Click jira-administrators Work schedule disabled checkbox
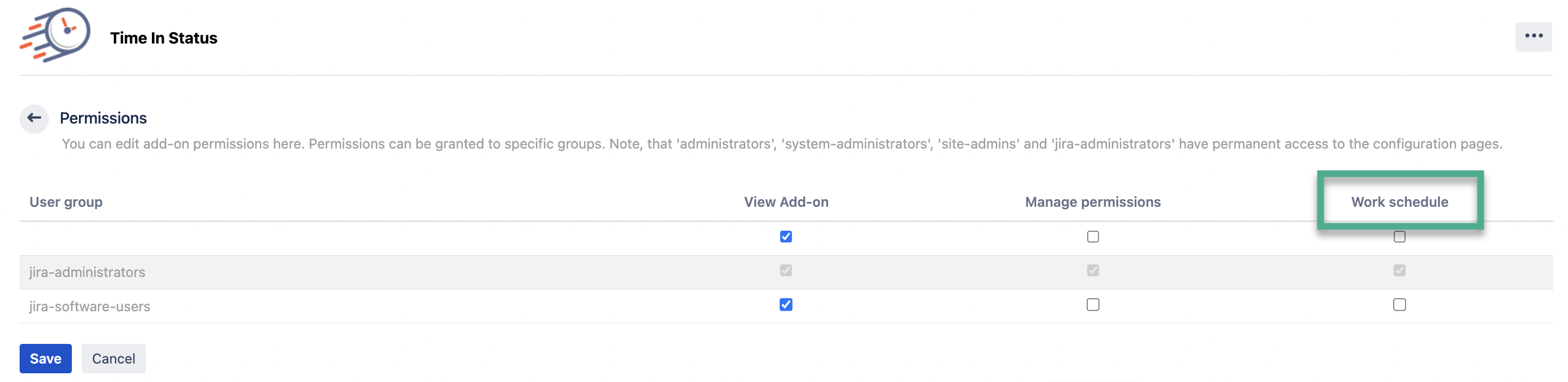Viewport: 1568px width, 382px height. (1399, 270)
